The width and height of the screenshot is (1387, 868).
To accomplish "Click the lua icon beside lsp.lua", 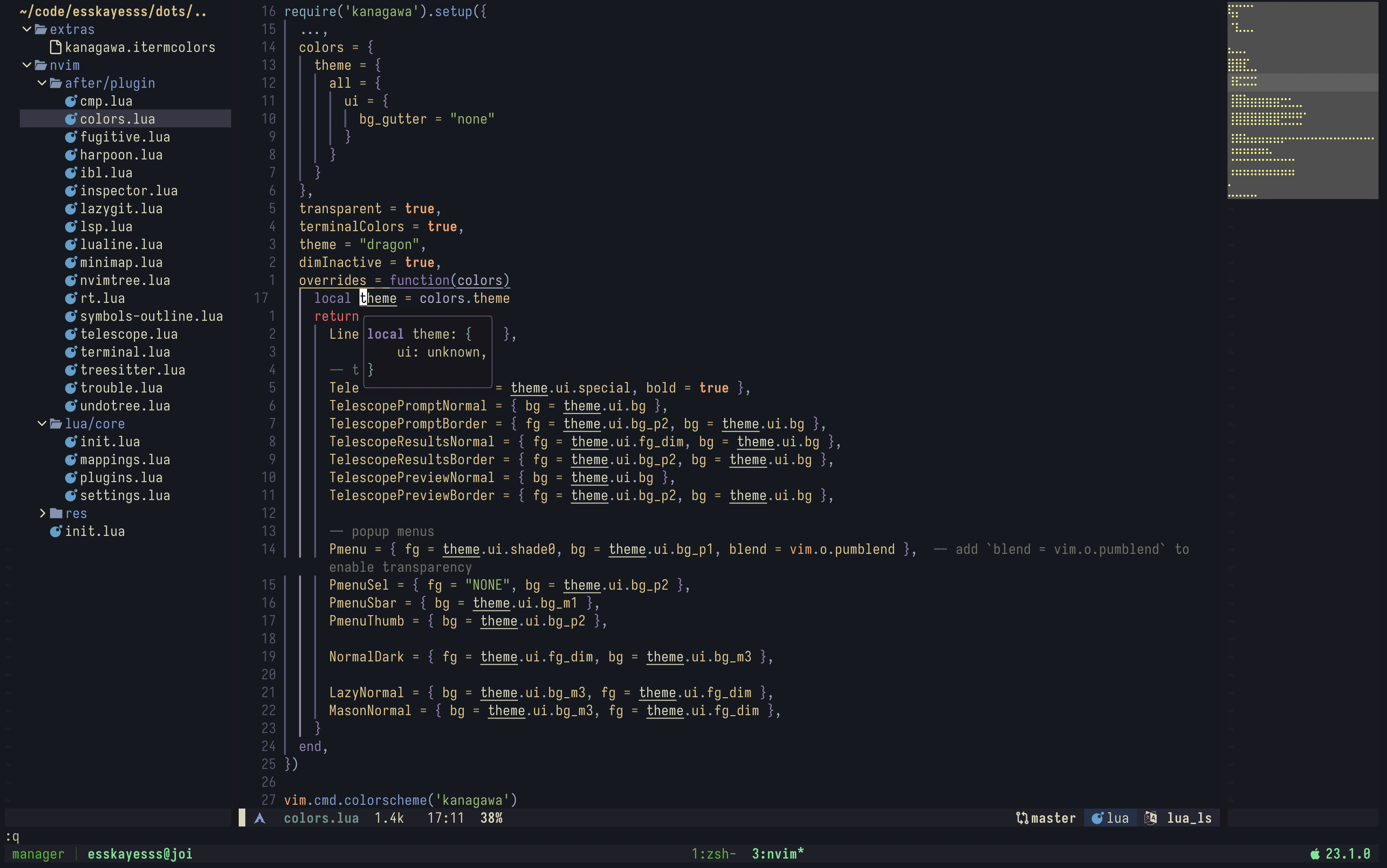I will (x=71, y=226).
